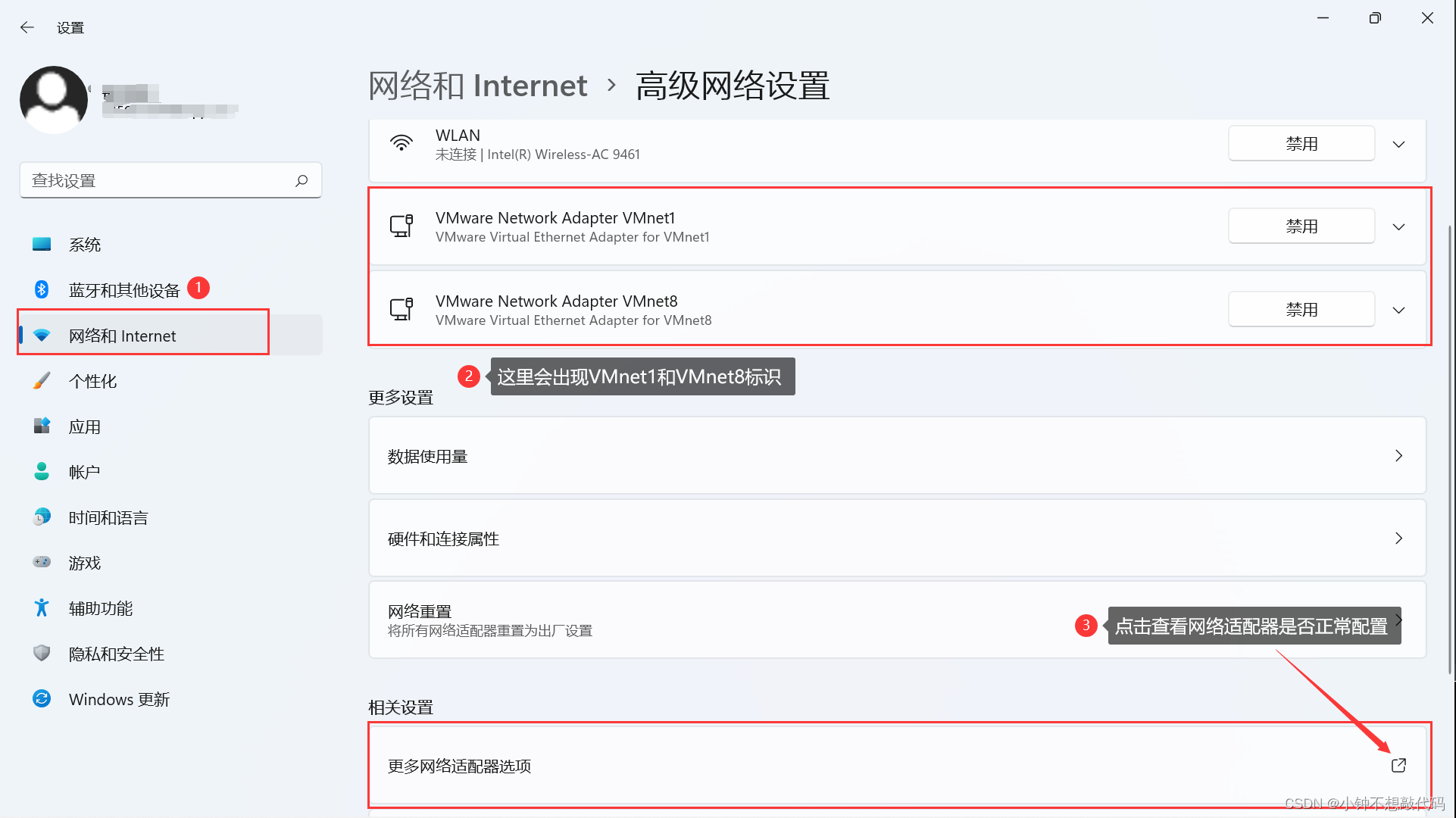This screenshot has width=1456, height=818.
Task: Open the 网络重置 option
Action: 898,620
